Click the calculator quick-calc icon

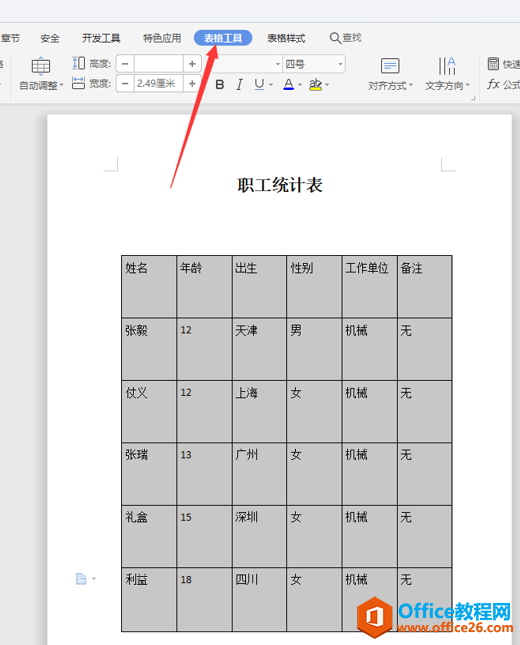pos(493,64)
